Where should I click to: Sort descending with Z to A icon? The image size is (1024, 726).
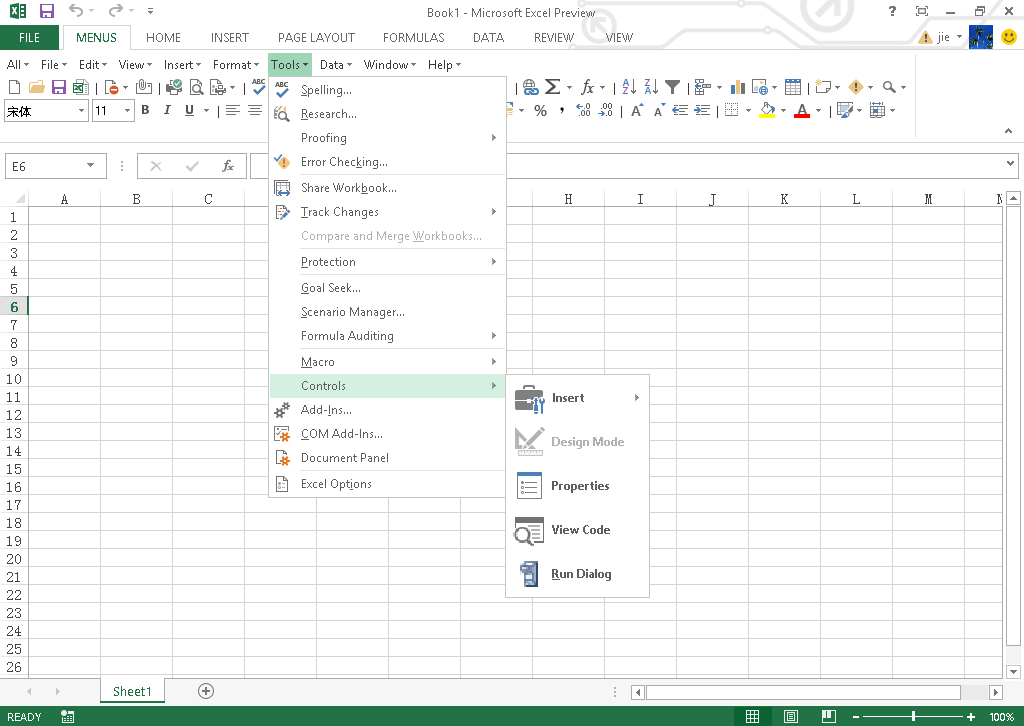coord(651,87)
